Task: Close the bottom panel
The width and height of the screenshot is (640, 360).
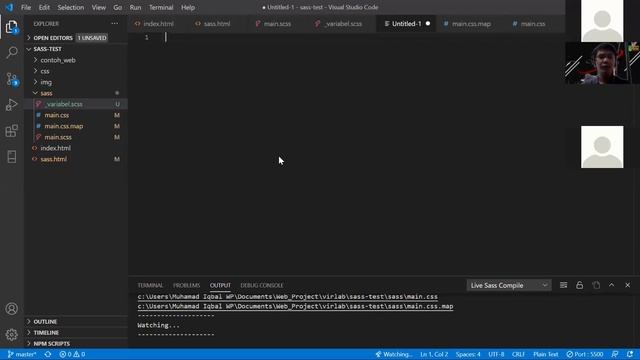Action: coord(627,285)
